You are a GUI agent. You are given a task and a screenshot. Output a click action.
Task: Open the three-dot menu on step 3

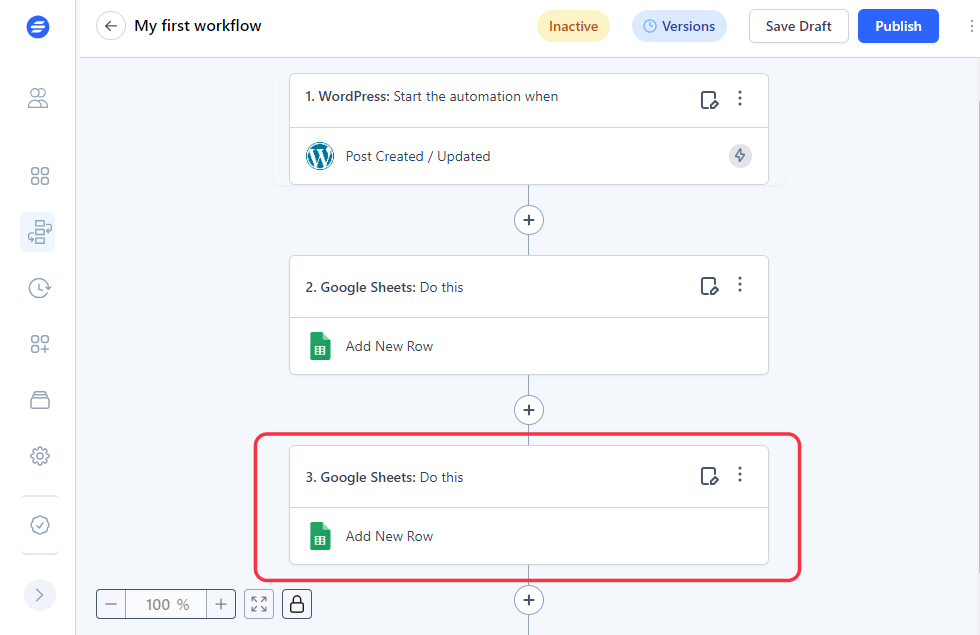pyautogui.click(x=740, y=475)
